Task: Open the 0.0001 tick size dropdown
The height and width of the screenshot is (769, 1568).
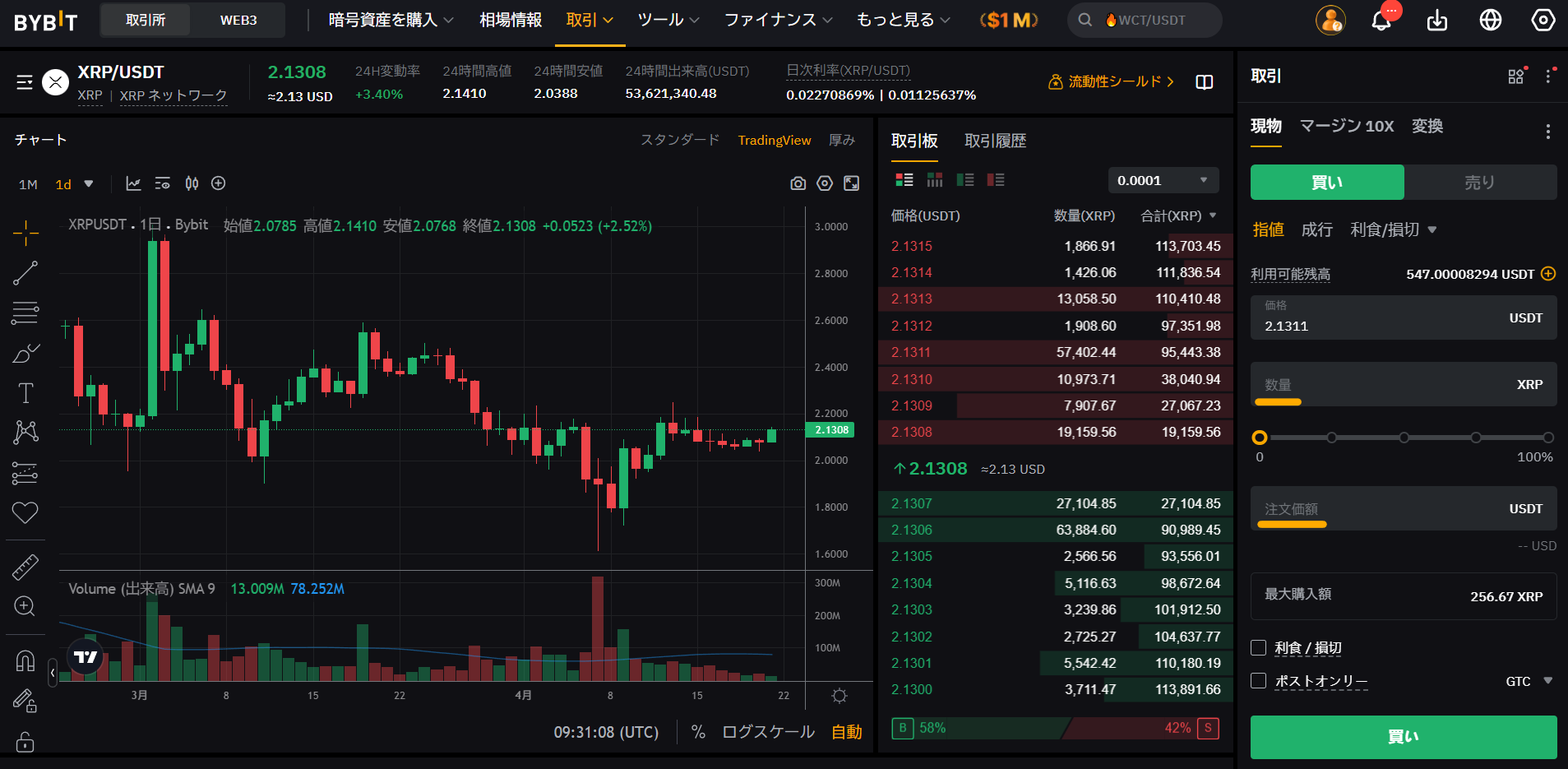Action: point(1163,179)
